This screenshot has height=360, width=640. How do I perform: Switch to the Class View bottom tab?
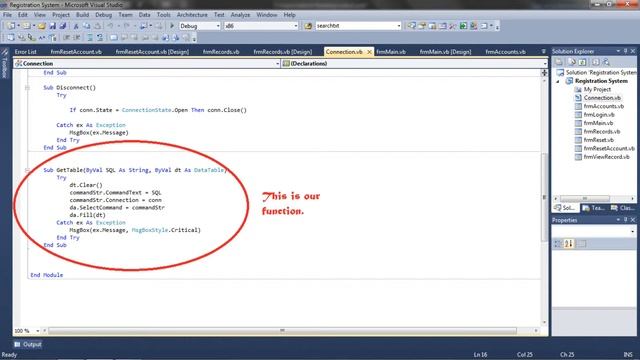pyautogui.click(x=622, y=208)
